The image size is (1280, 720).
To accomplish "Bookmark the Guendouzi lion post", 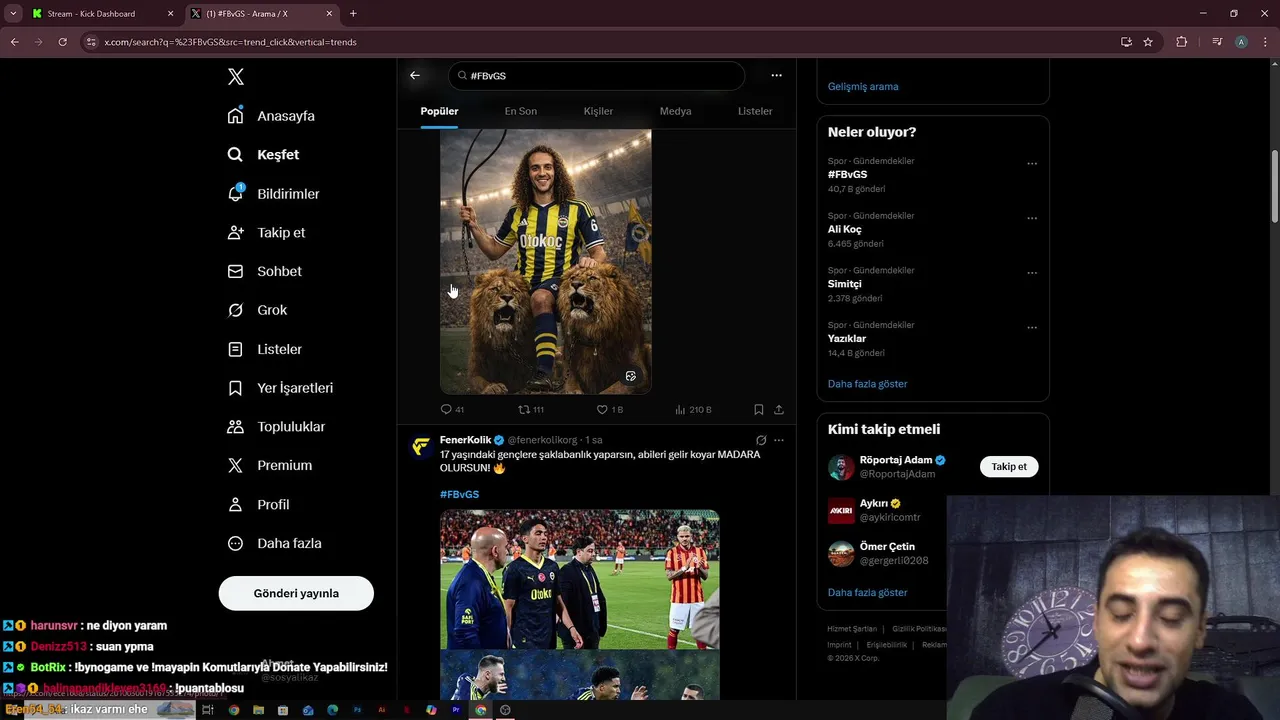I will 759,409.
